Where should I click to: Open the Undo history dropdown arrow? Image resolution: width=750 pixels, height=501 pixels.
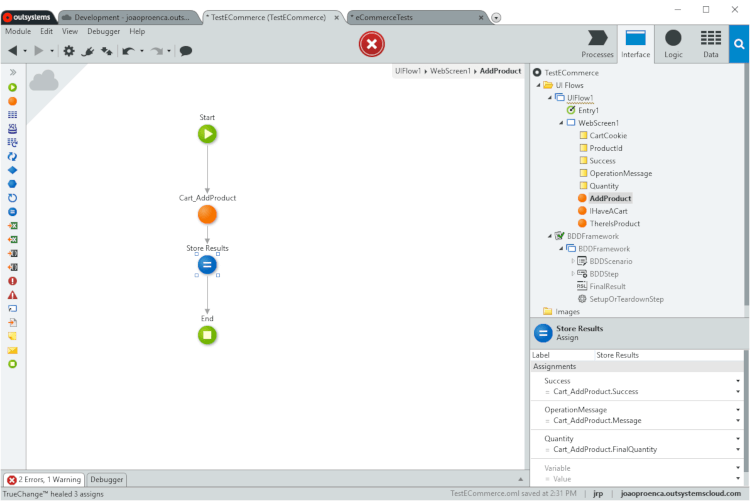coord(142,51)
